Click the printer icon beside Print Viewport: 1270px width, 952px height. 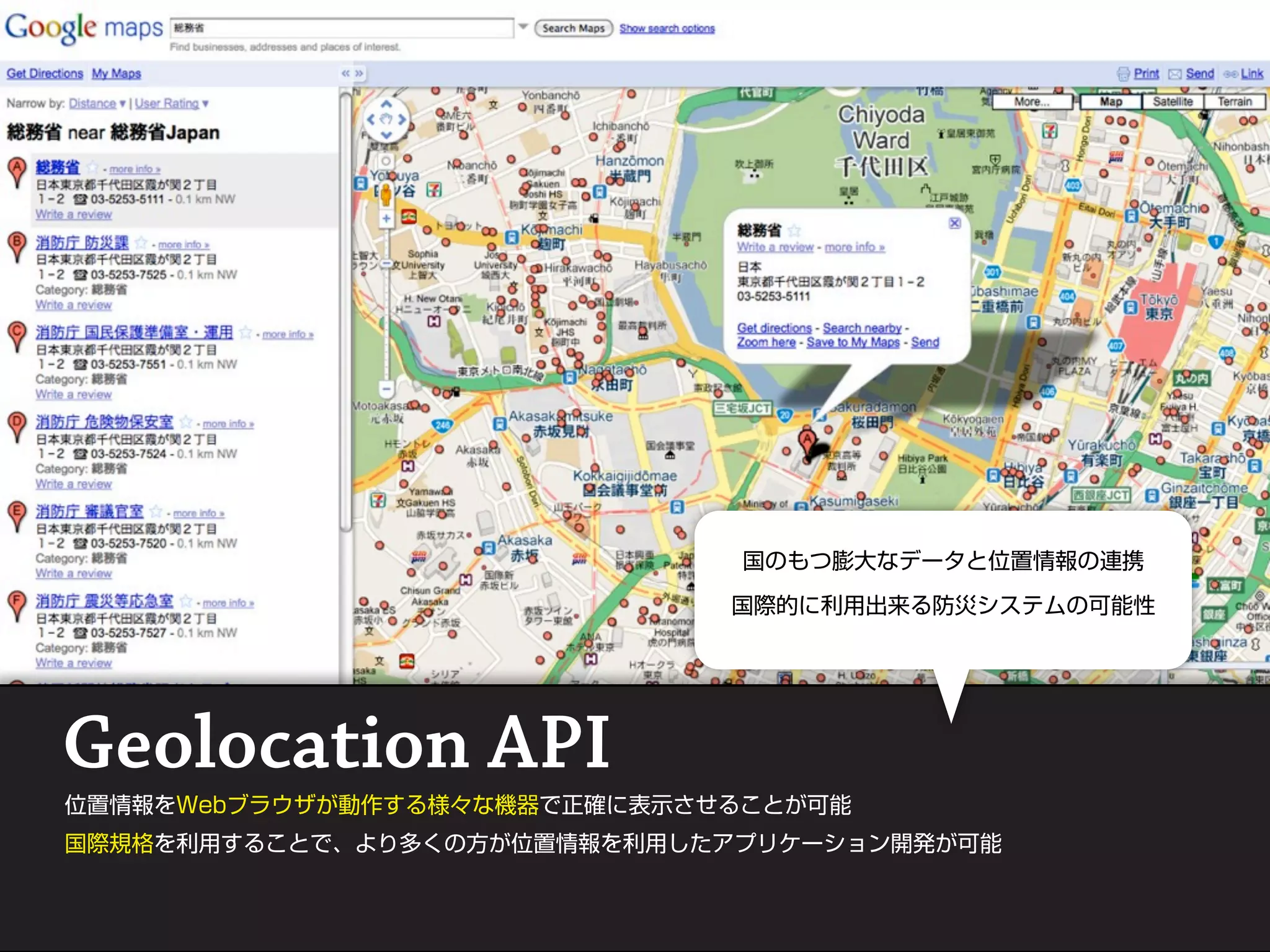(1123, 74)
